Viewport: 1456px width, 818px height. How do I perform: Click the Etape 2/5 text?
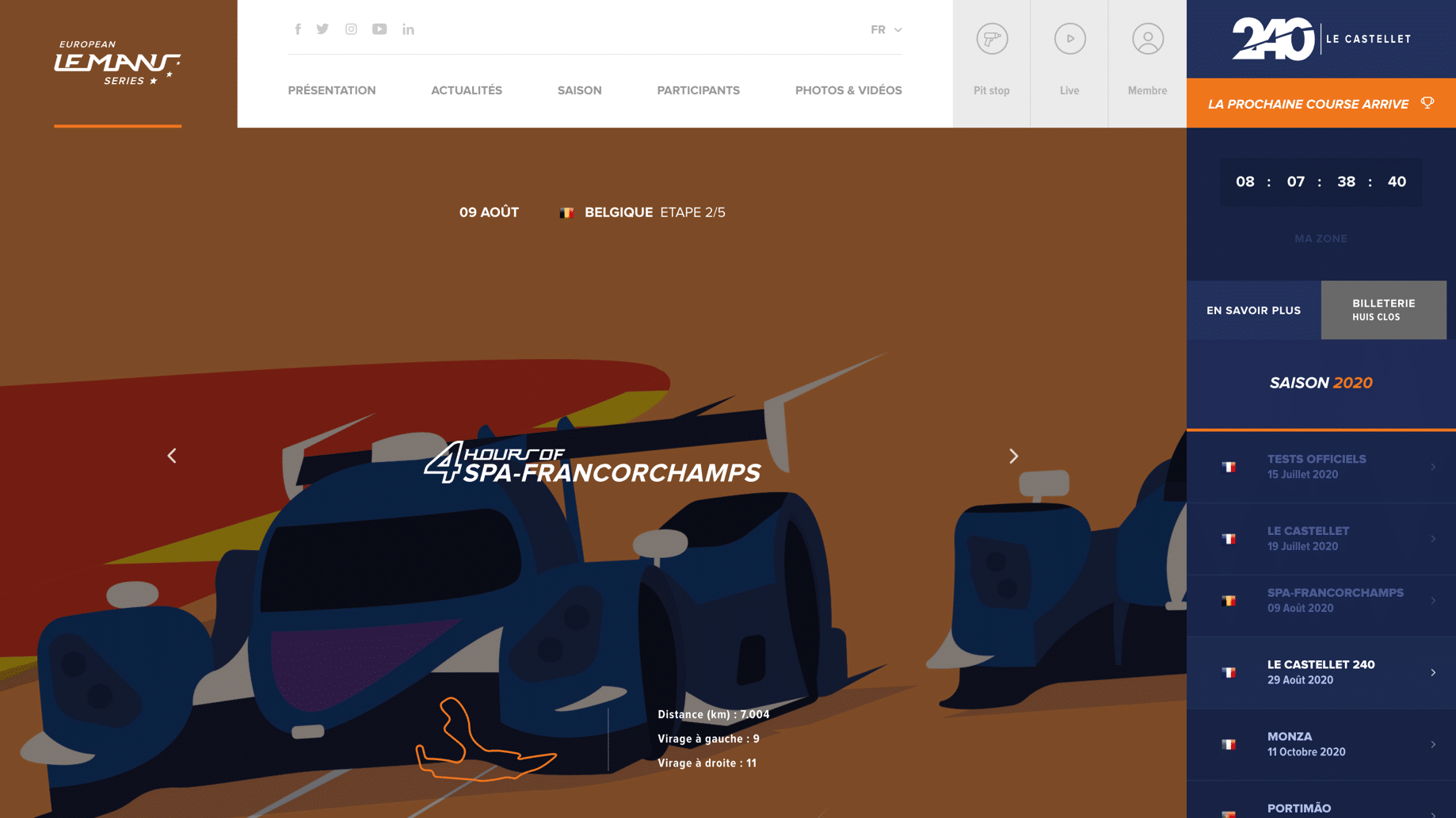point(692,212)
